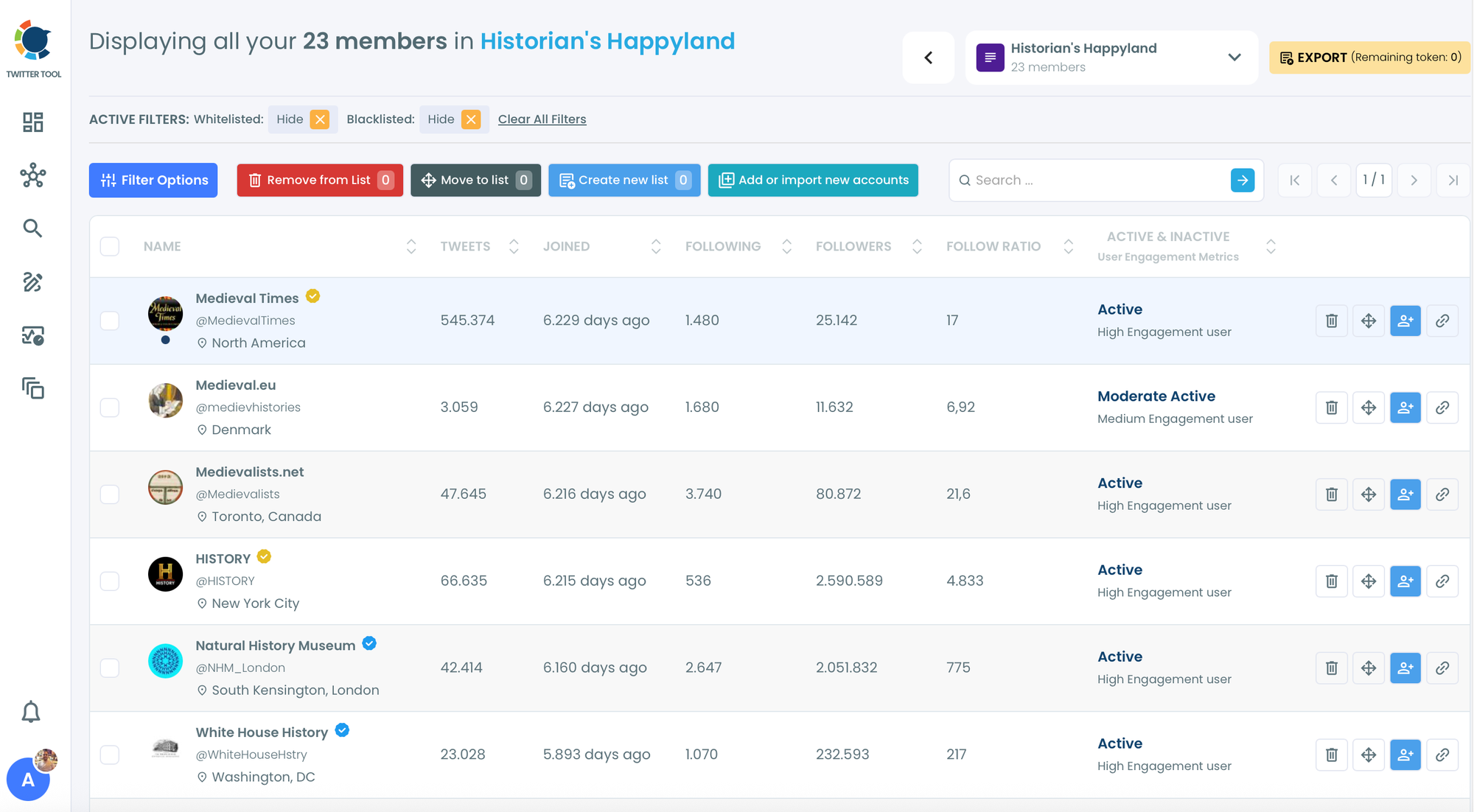The height and width of the screenshot is (812, 1474).
Task: Open Filter Options
Action: pos(153,181)
